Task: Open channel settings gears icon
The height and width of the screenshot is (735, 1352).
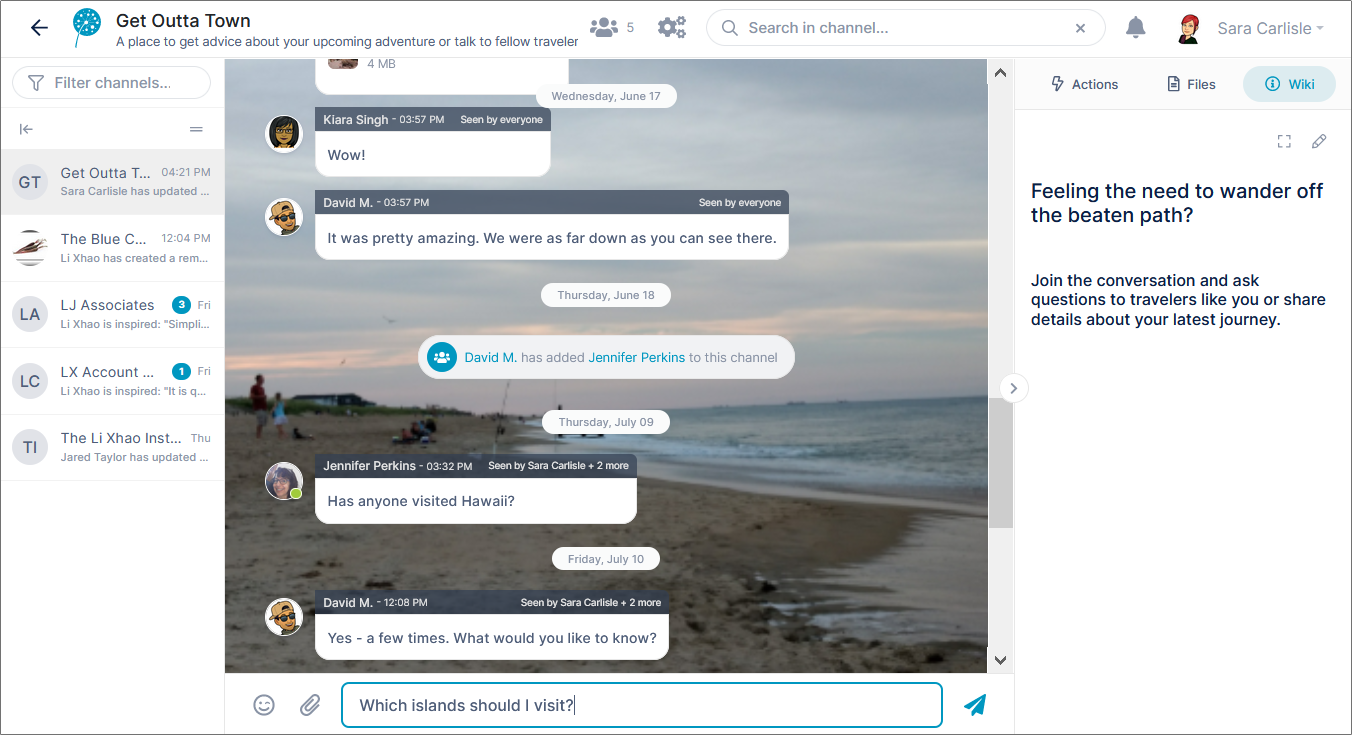Action: [672, 28]
